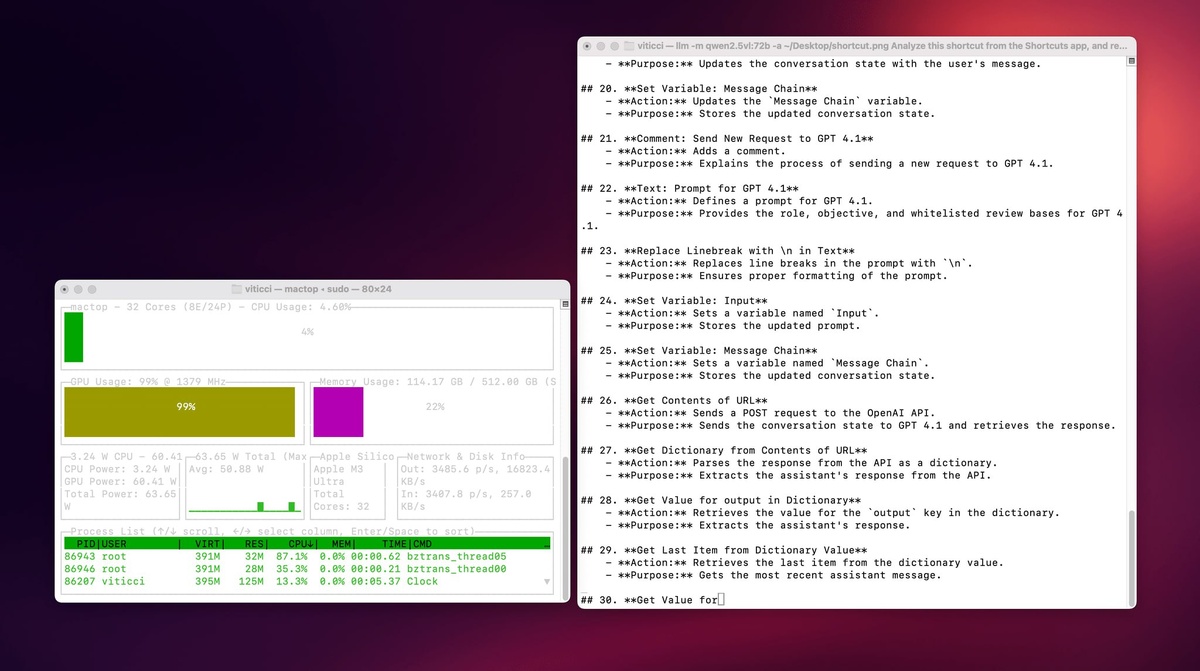The width and height of the screenshot is (1200, 671).
Task: Click the folder proxy icon in mactop title bar
Action: tap(236, 289)
